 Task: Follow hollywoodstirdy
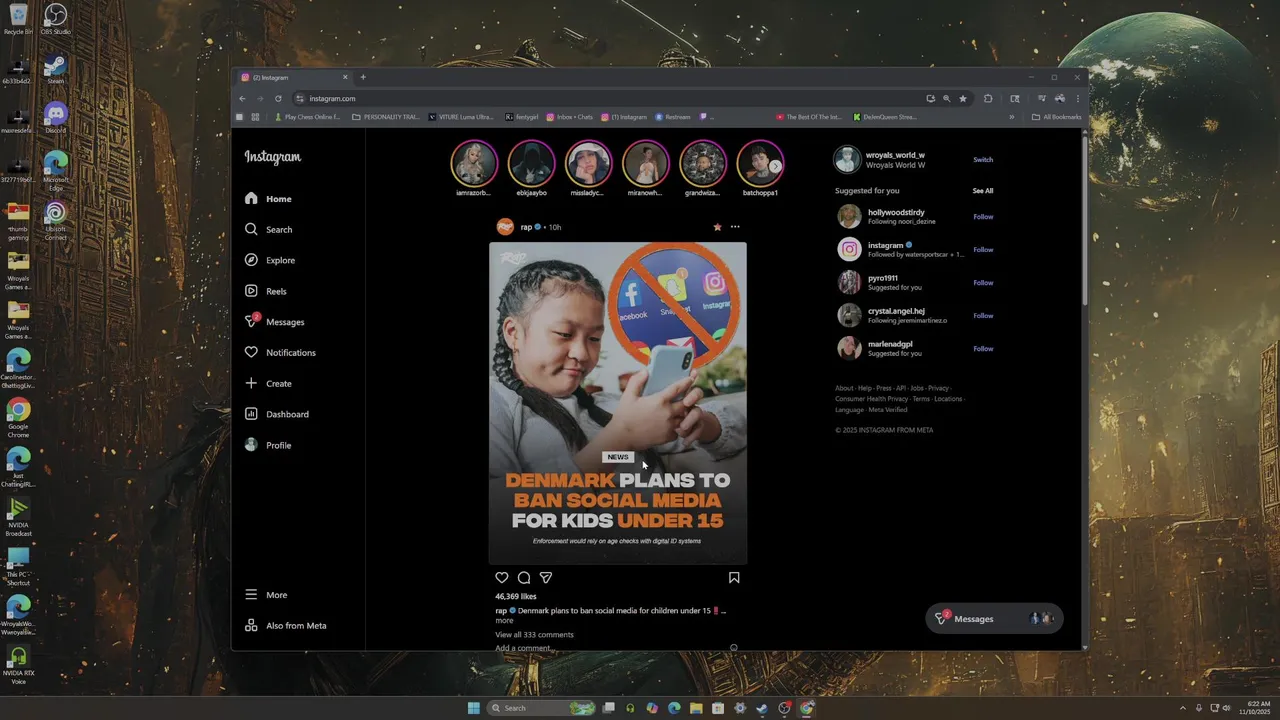(983, 217)
